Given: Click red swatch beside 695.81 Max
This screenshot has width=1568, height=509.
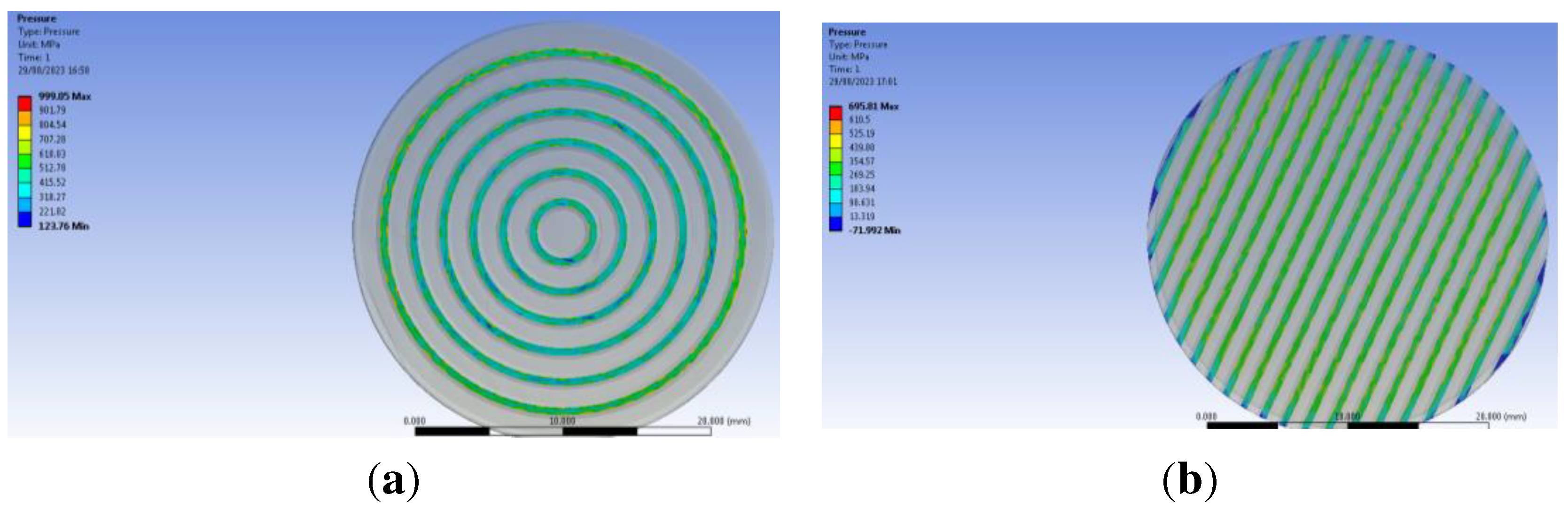Looking at the screenshot, I should pyautogui.click(x=836, y=113).
